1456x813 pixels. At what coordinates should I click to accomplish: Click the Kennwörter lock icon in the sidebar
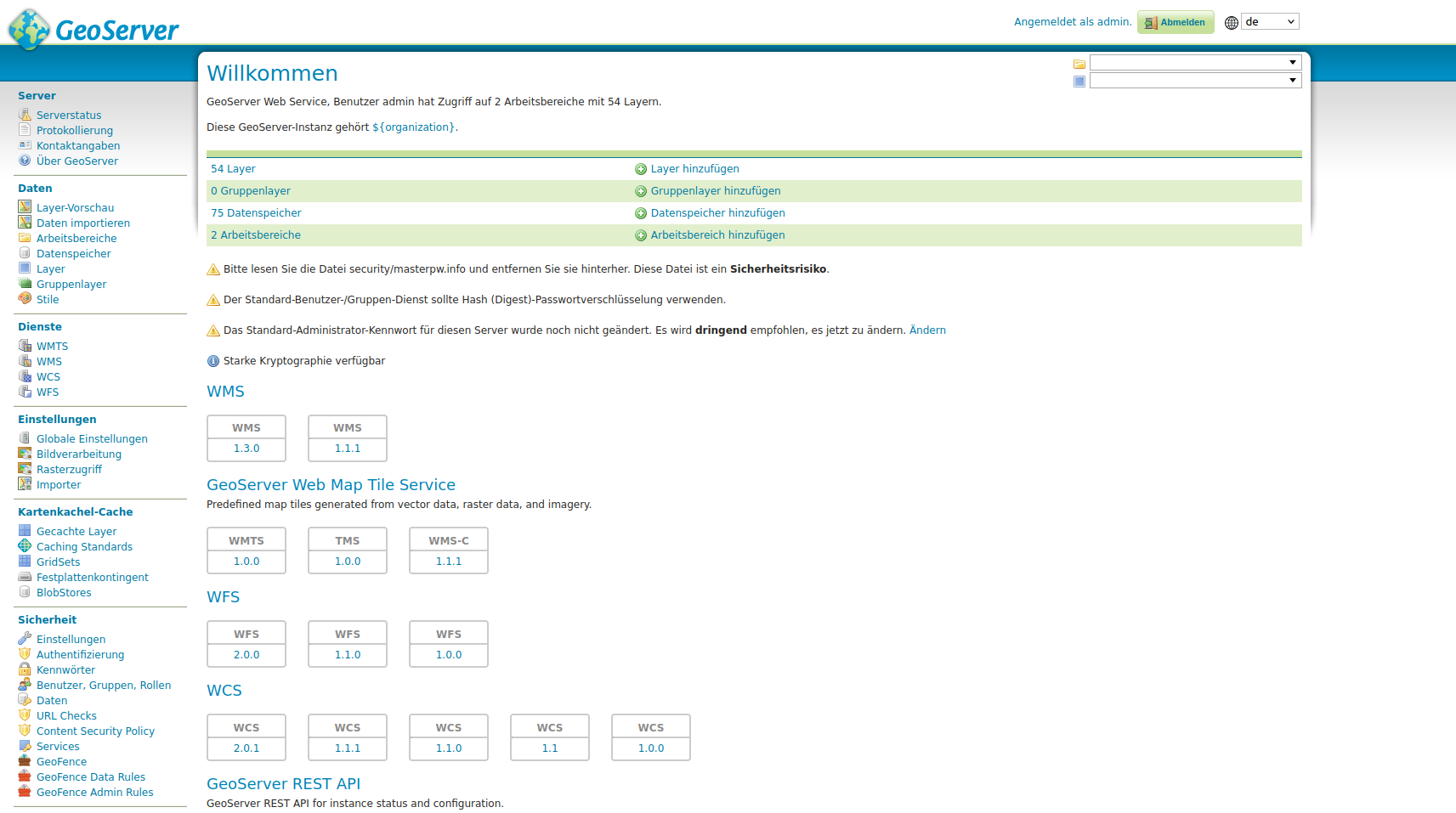(x=25, y=669)
